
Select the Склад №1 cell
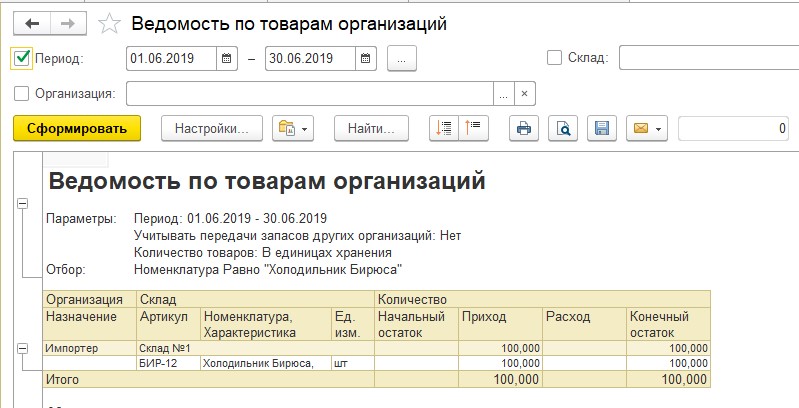[255, 348]
